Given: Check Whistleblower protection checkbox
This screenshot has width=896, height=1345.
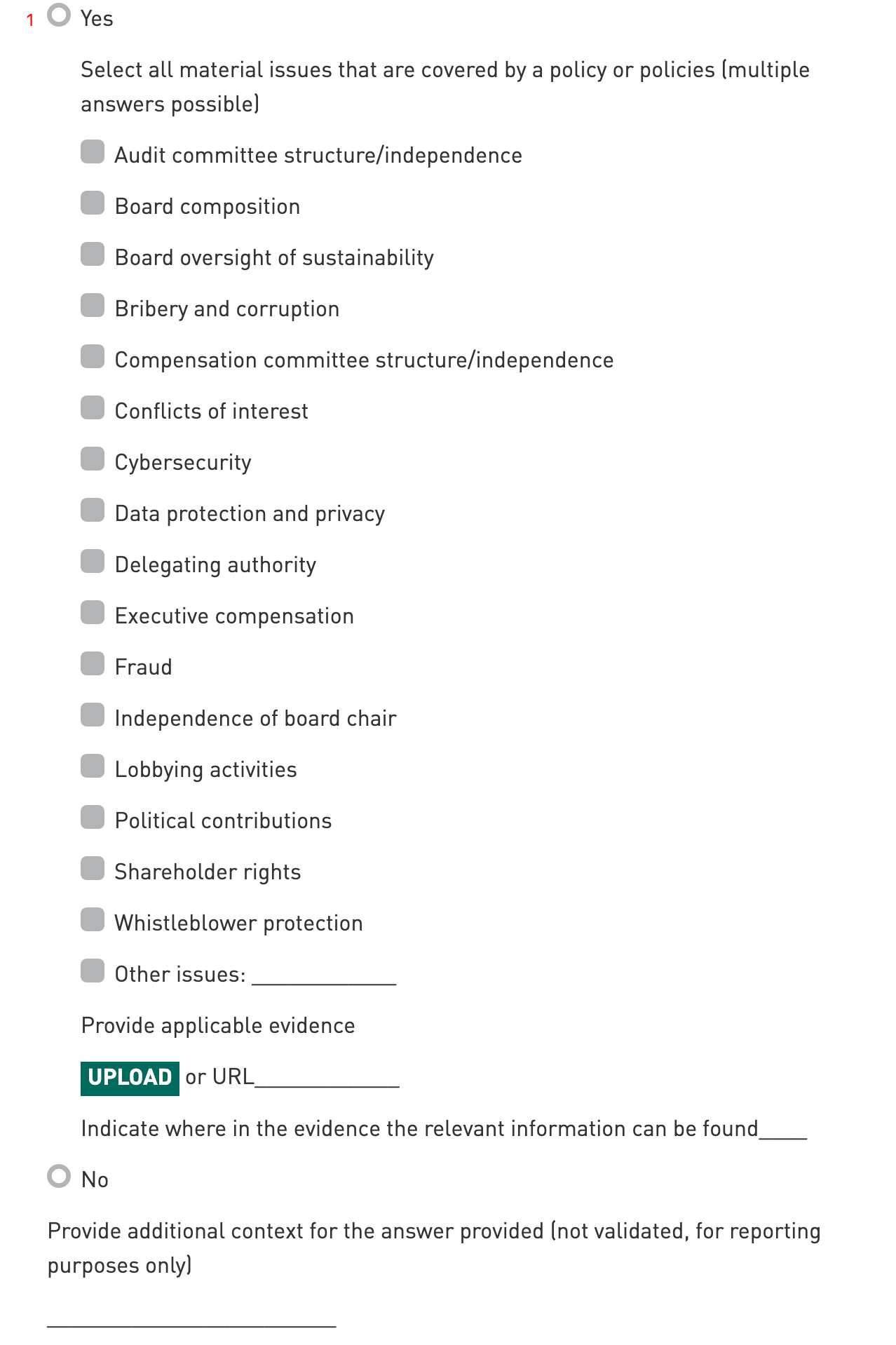Looking at the screenshot, I should pyautogui.click(x=93, y=920).
